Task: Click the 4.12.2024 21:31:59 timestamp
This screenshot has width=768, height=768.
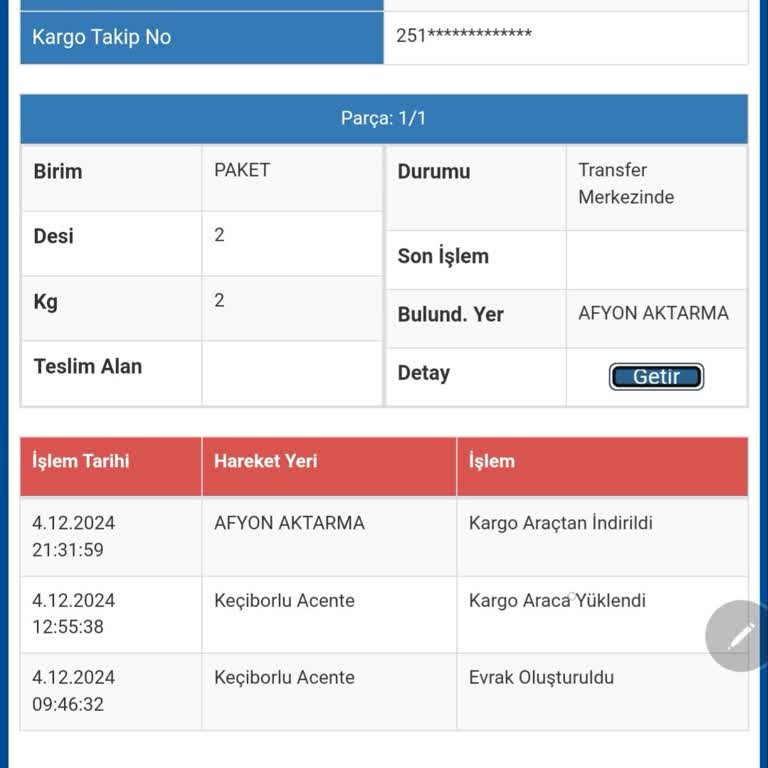Action: [73, 536]
